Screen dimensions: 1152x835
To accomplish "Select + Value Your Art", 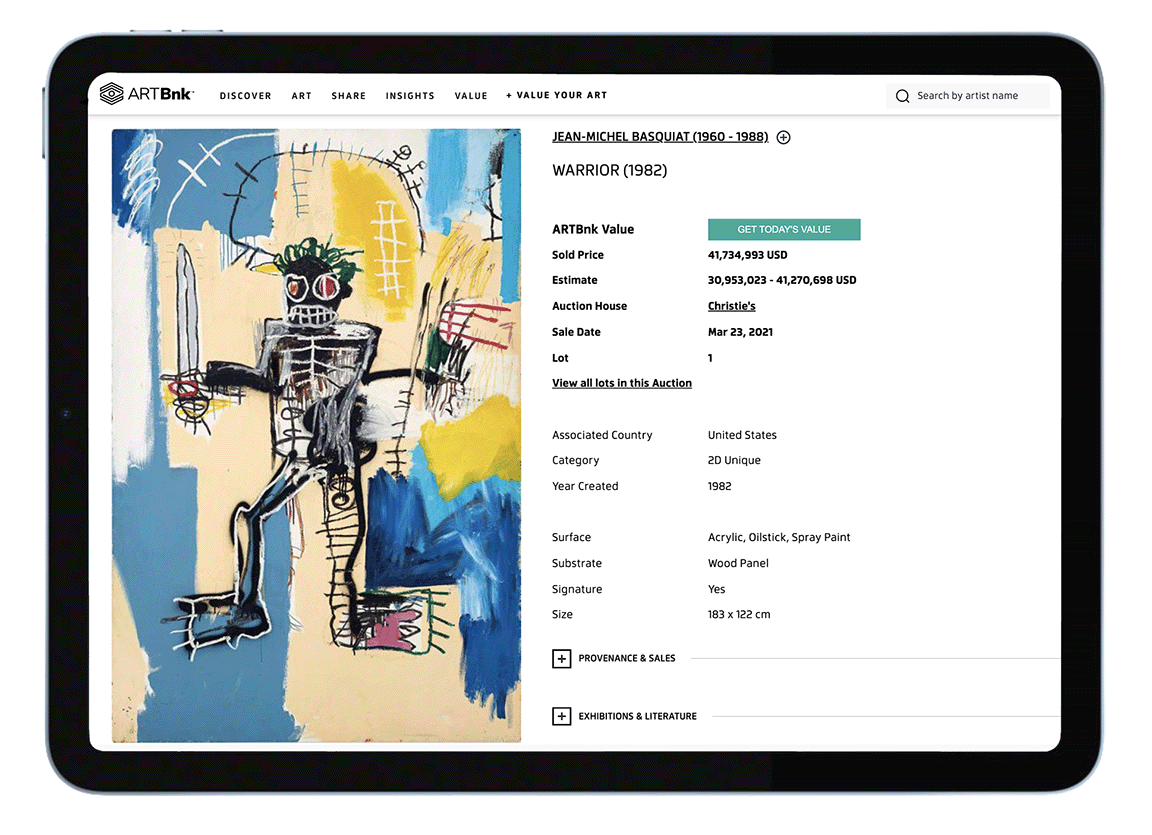I will tap(556, 95).
